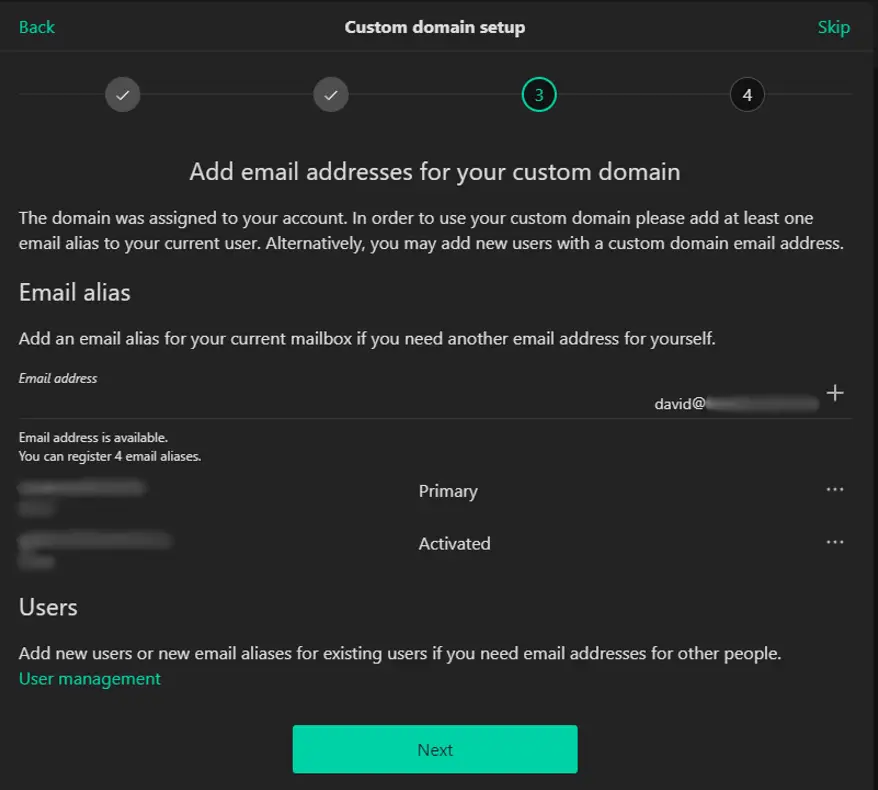Click the blurred domain after 'david@'

click(762, 403)
